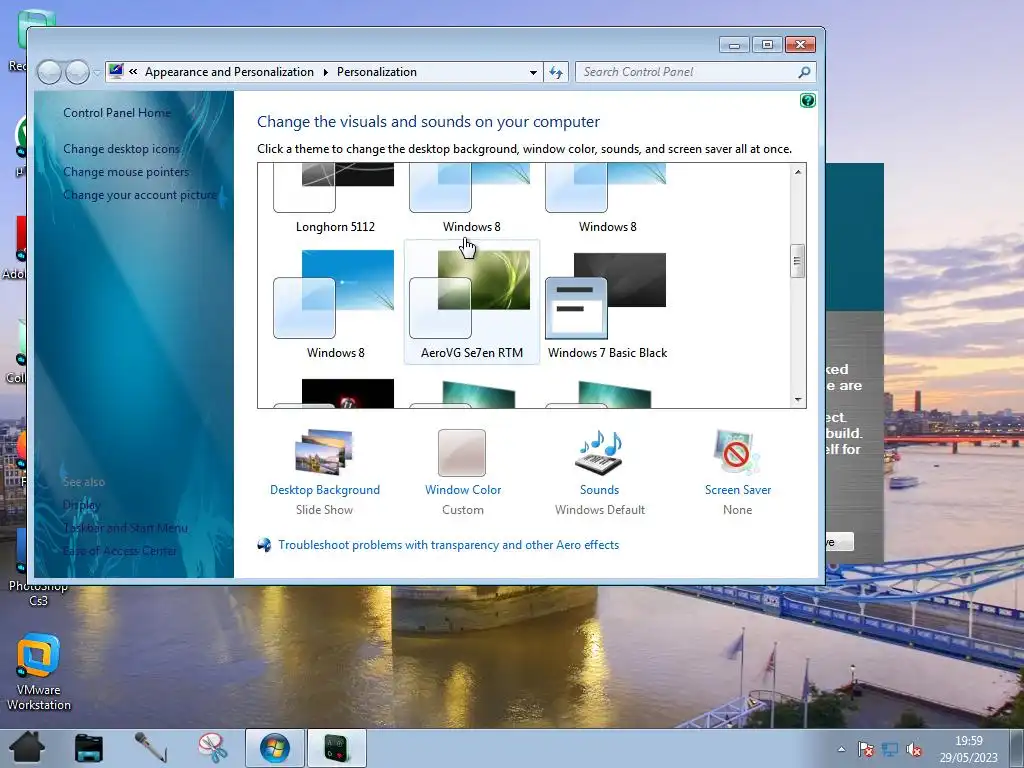Open the Photoshop Cs3 desktop icon

click(x=38, y=568)
